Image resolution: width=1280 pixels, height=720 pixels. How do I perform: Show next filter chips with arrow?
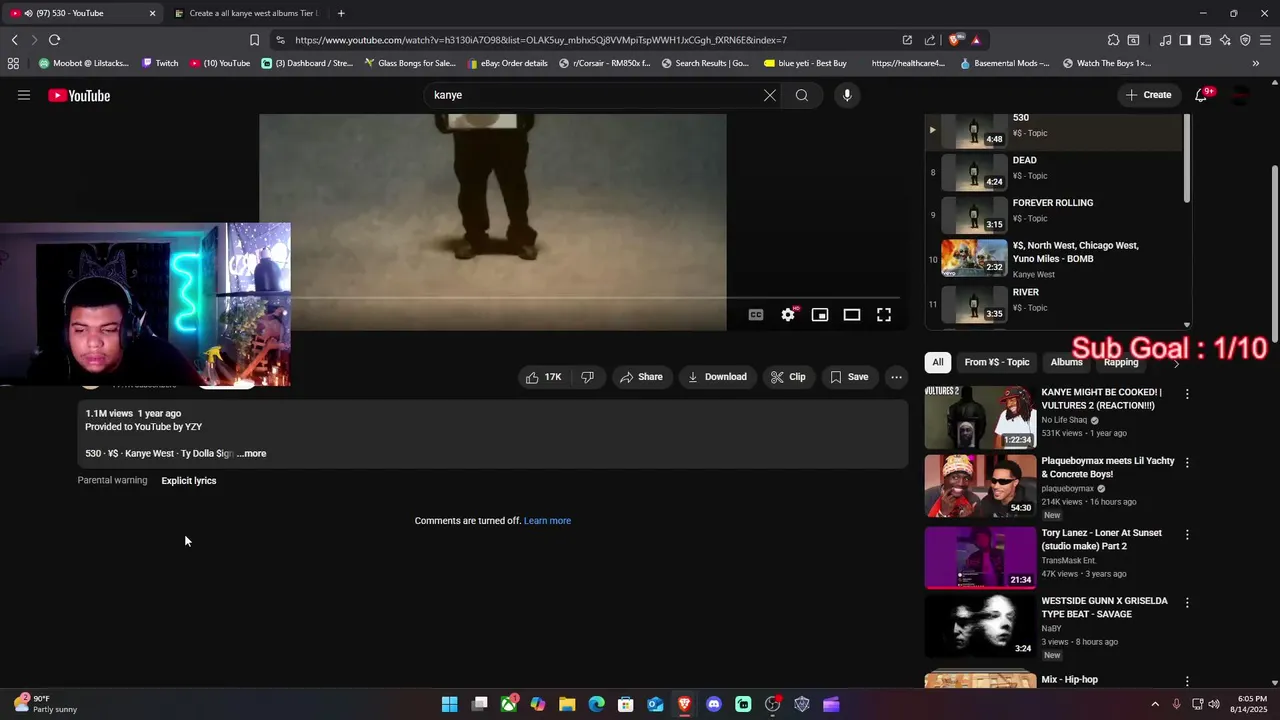(1176, 362)
